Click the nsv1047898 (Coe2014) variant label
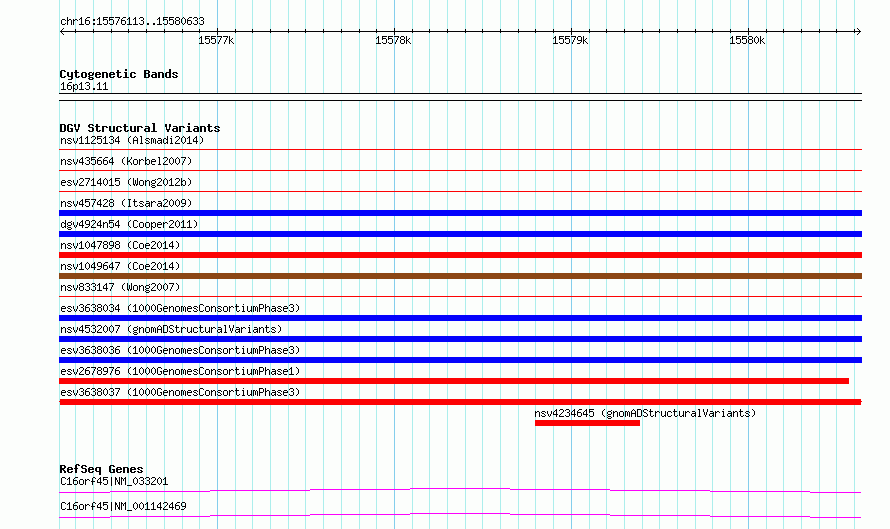 [x=120, y=245]
